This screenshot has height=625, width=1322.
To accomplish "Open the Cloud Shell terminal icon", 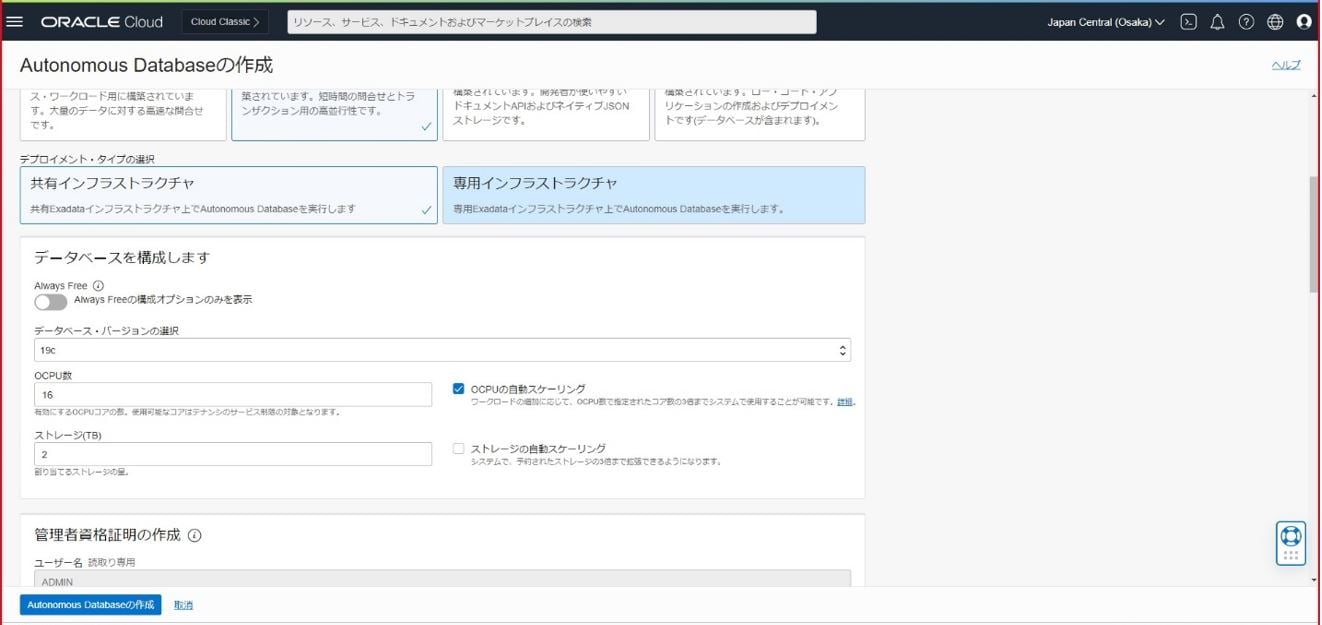I will tap(1188, 21).
